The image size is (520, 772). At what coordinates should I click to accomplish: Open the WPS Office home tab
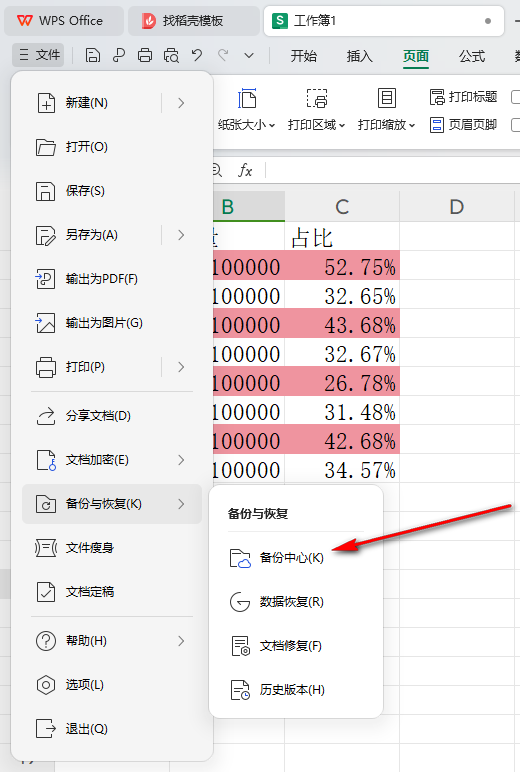coord(64,21)
